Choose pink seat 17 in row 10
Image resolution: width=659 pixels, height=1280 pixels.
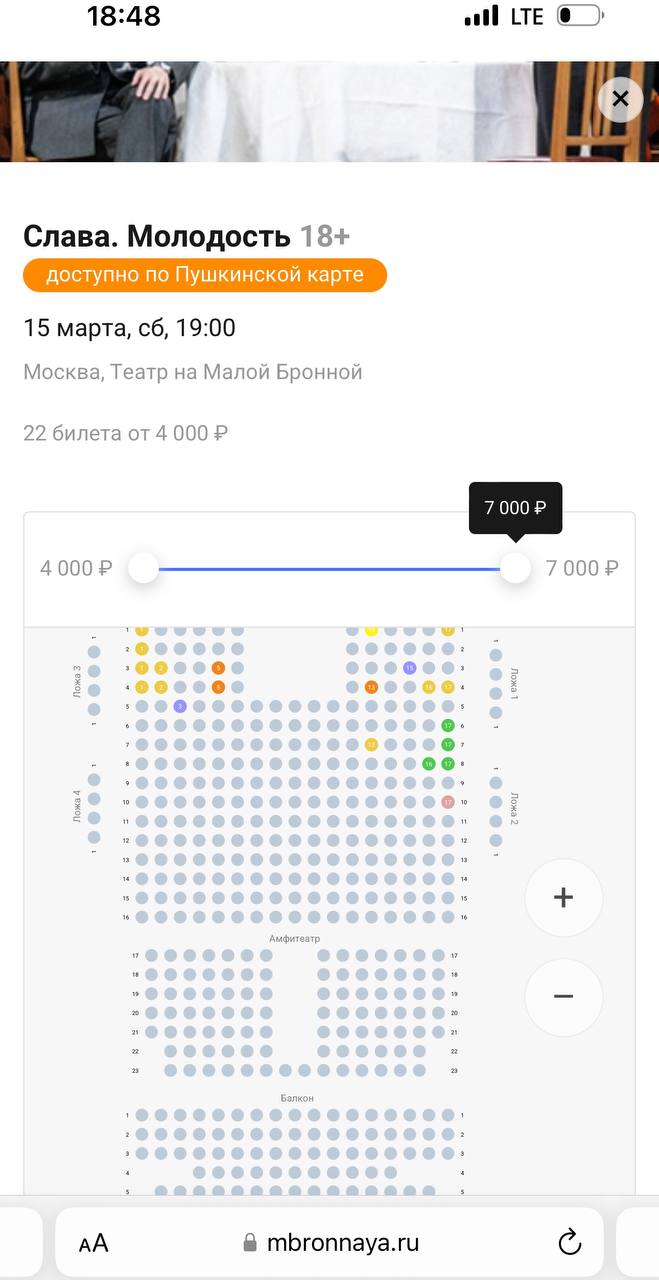(x=447, y=802)
